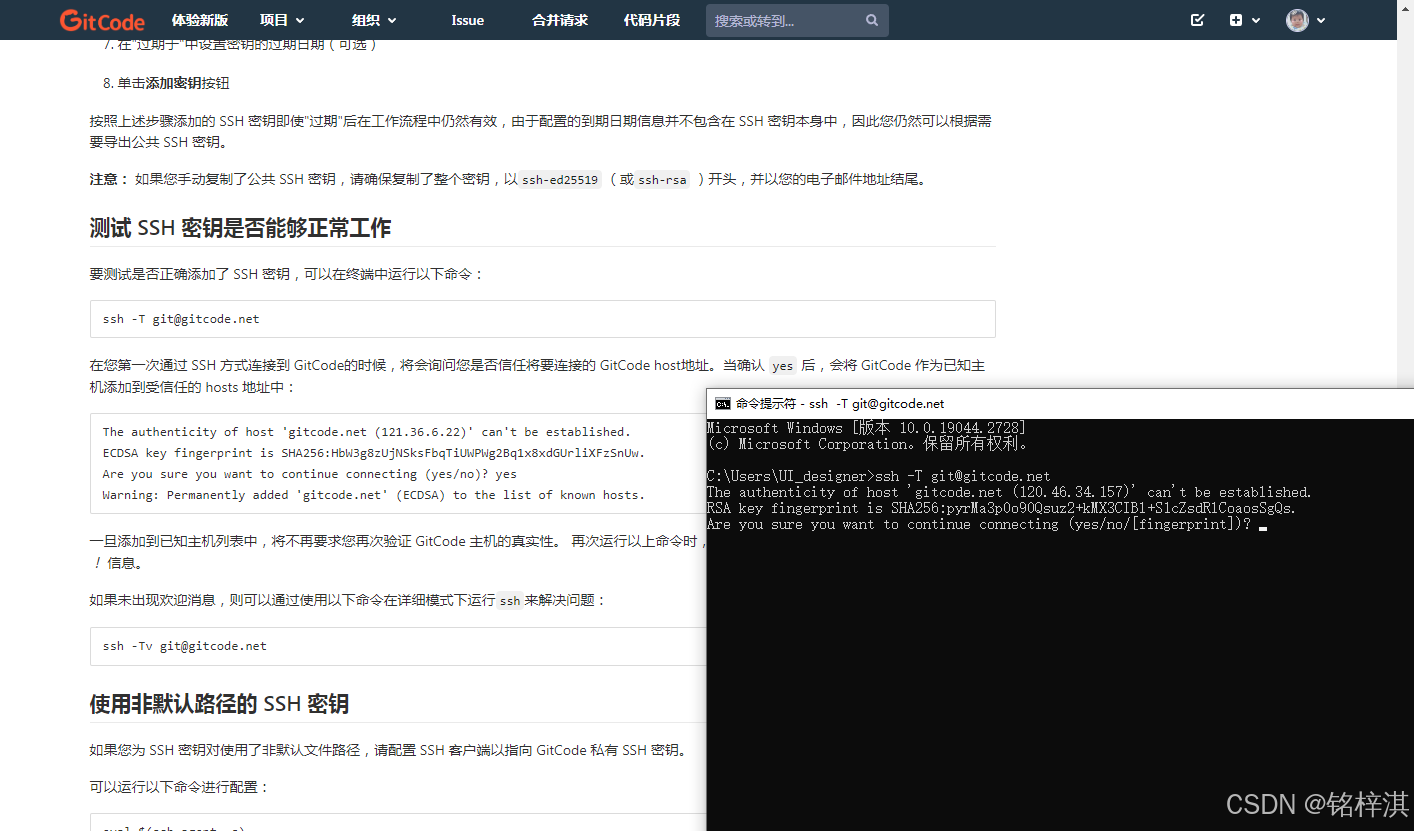Expand the 项目 dropdown menu
Viewport: 1414px width, 831px height.
[282, 20]
